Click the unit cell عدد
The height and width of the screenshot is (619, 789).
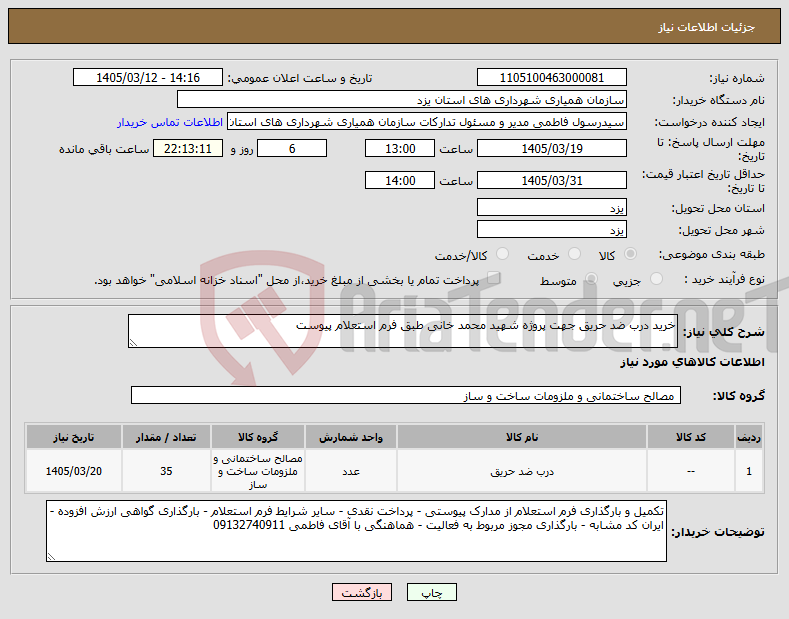coord(351,471)
